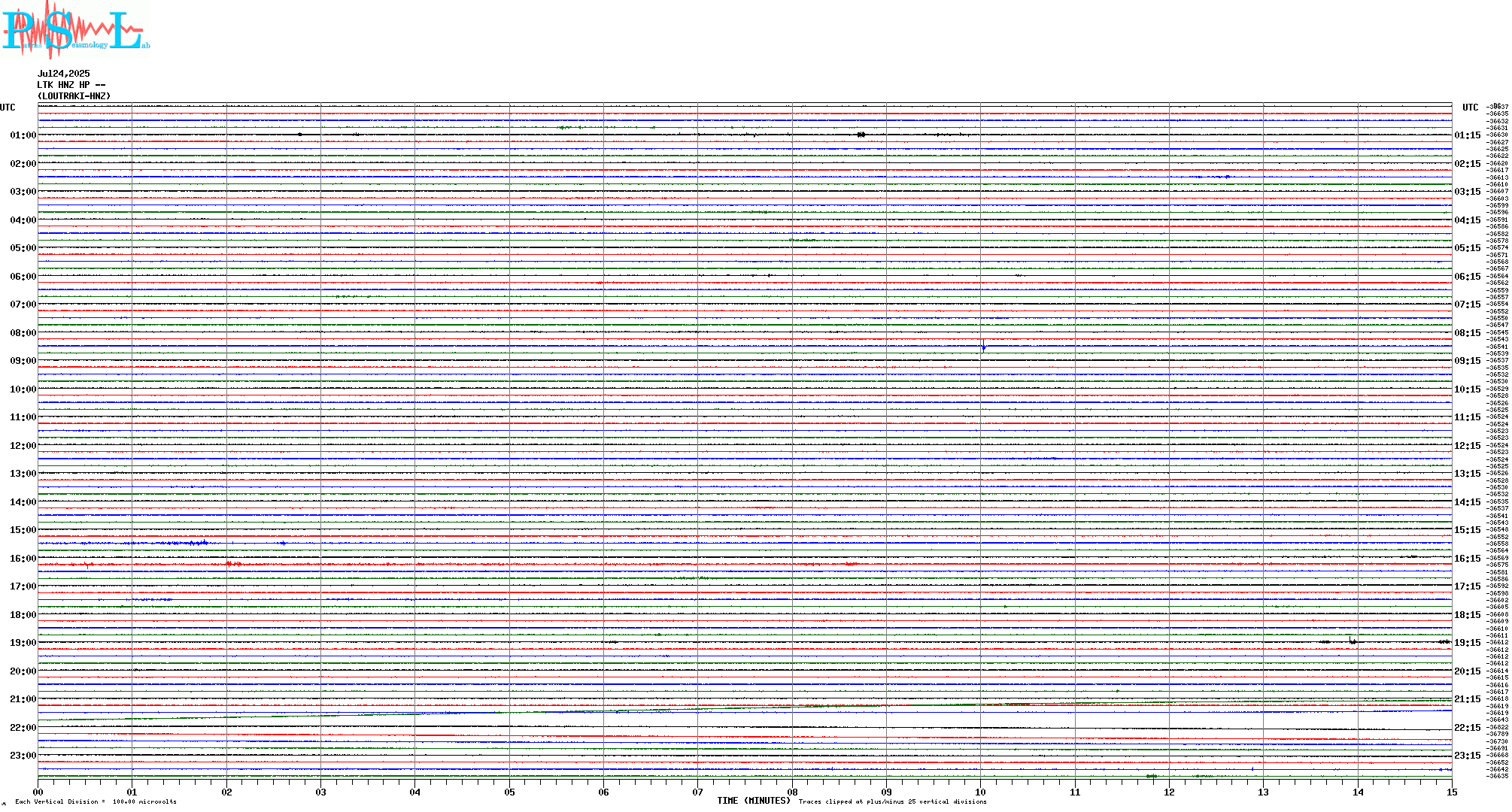Click the 02:15 row-end time label
Viewport: 1512px width, 812px height.
pyautogui.click(x=1468, y=164)
